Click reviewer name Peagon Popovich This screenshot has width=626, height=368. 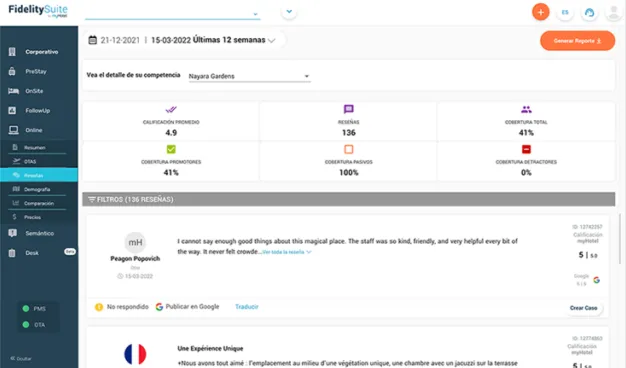tap(135, 259)
